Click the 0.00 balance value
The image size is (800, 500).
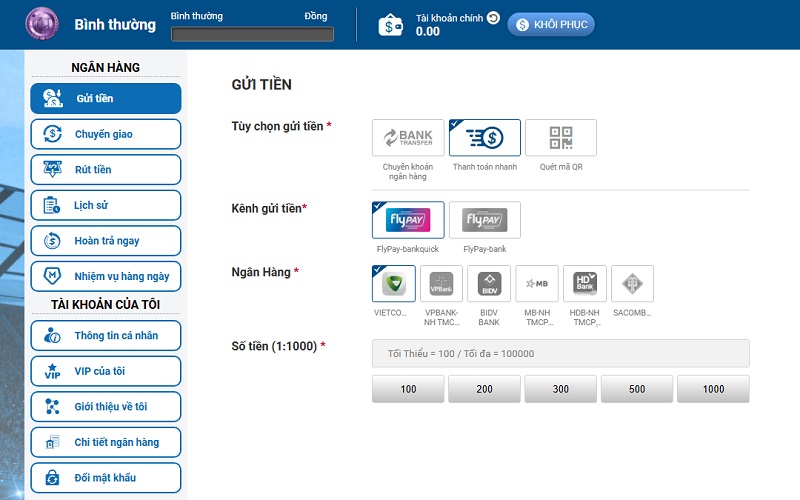[428, 32]
